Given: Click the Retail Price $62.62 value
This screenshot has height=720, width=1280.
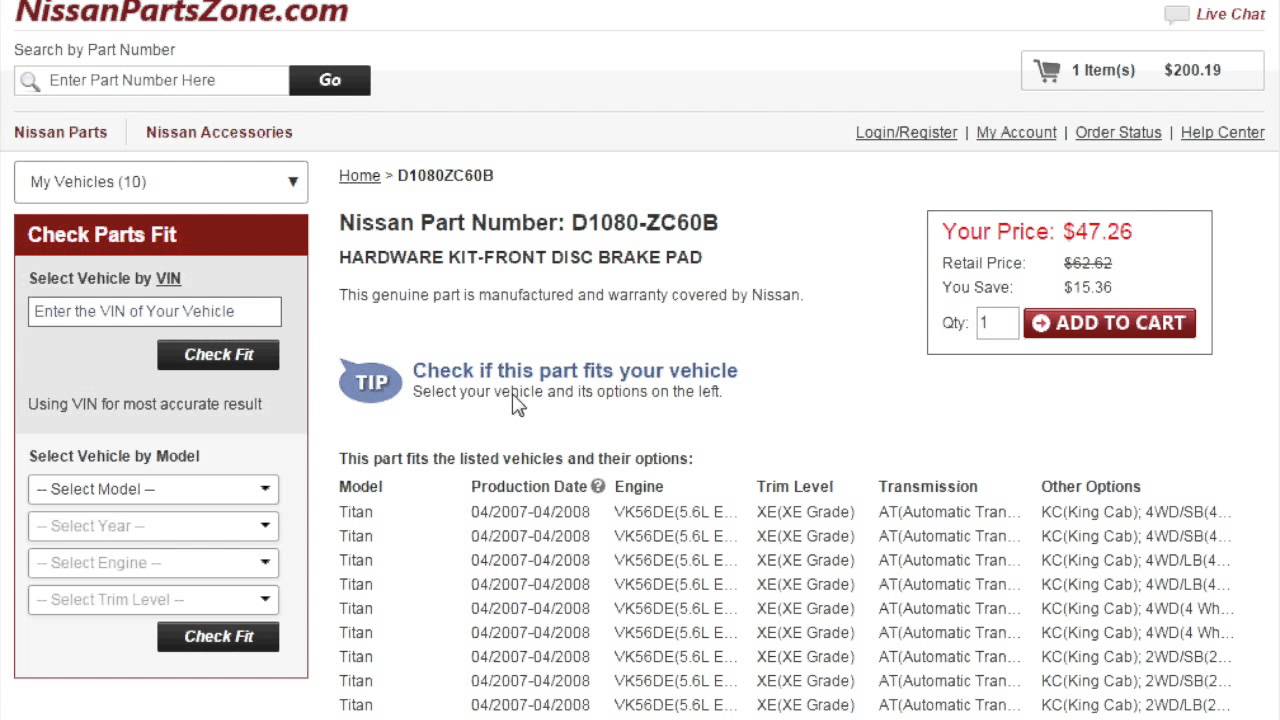Looking at the screenshot, I should tap(1088, 263).
